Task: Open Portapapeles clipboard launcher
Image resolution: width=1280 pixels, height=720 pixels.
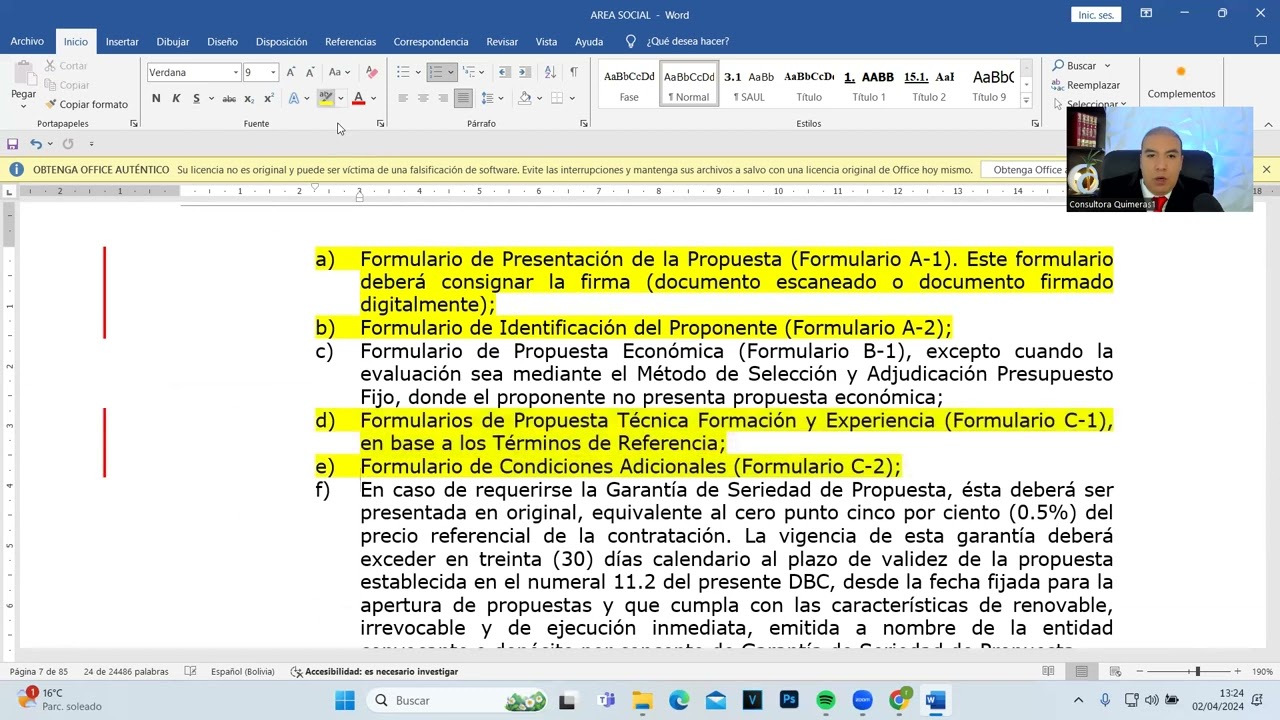Action: tap(133, 124)
